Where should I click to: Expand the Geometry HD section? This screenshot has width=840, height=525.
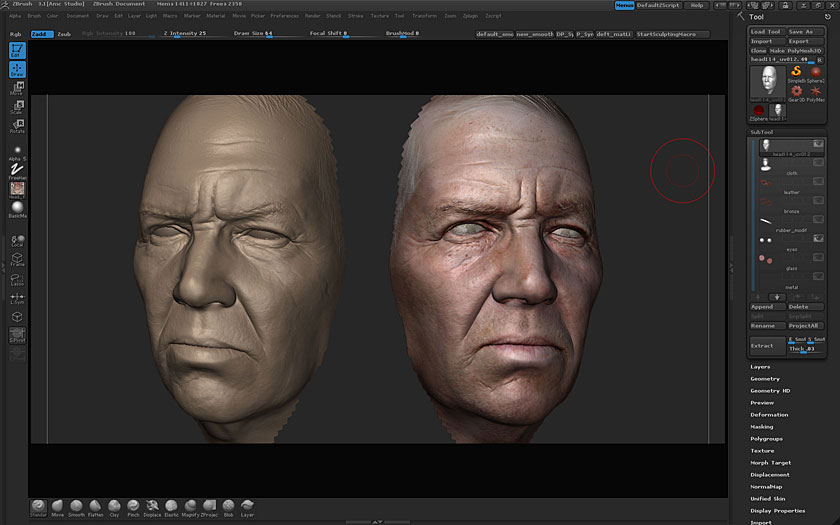[x=770, y=391]
